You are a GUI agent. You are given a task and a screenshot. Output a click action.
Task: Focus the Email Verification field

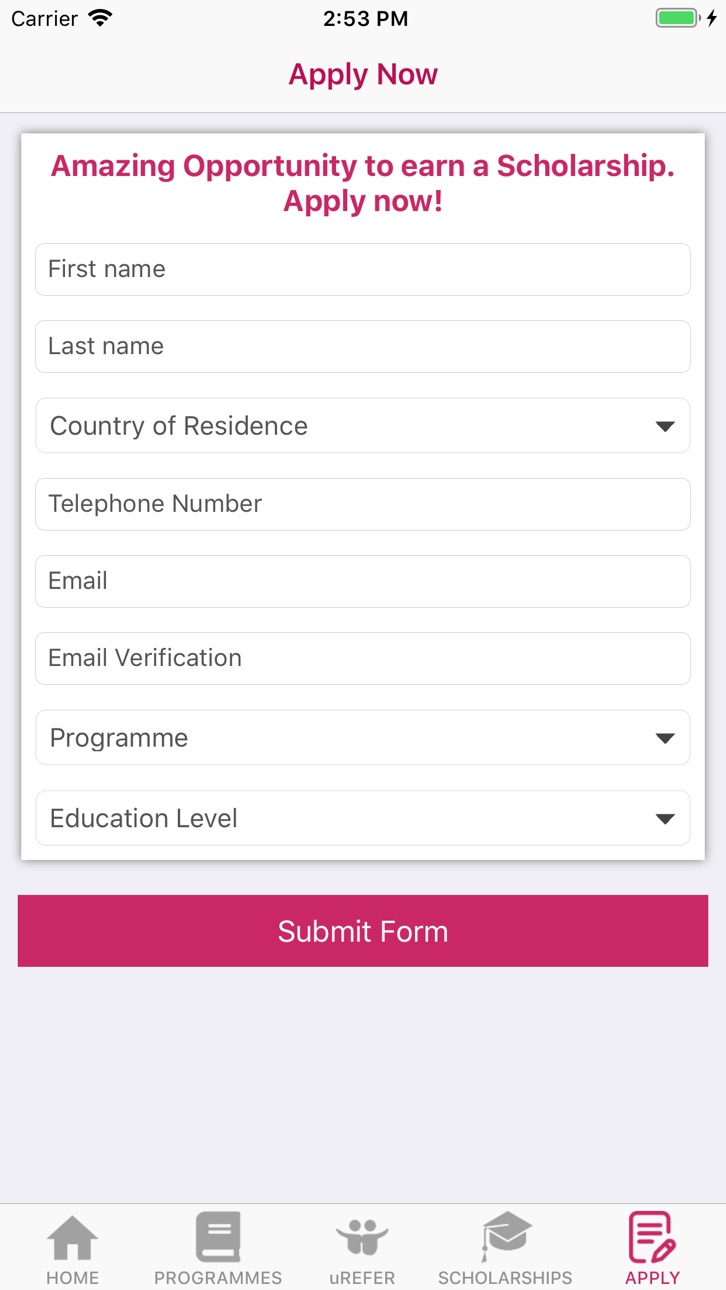click(363, 658)
